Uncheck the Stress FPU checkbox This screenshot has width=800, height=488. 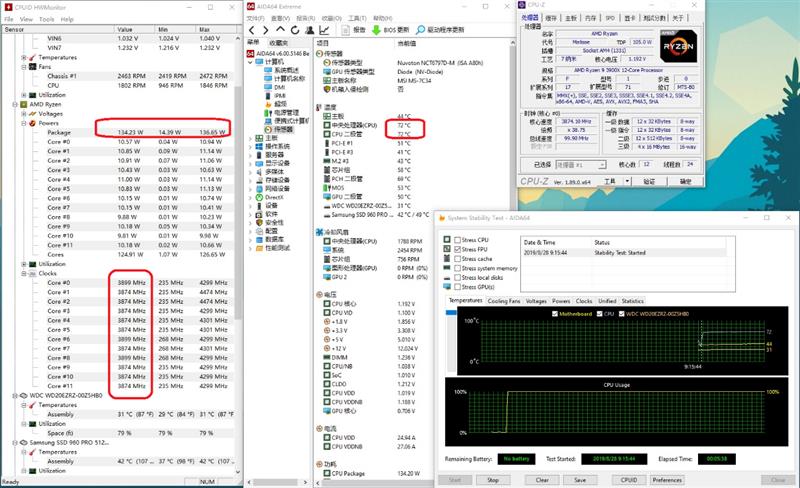coord(458,250)
